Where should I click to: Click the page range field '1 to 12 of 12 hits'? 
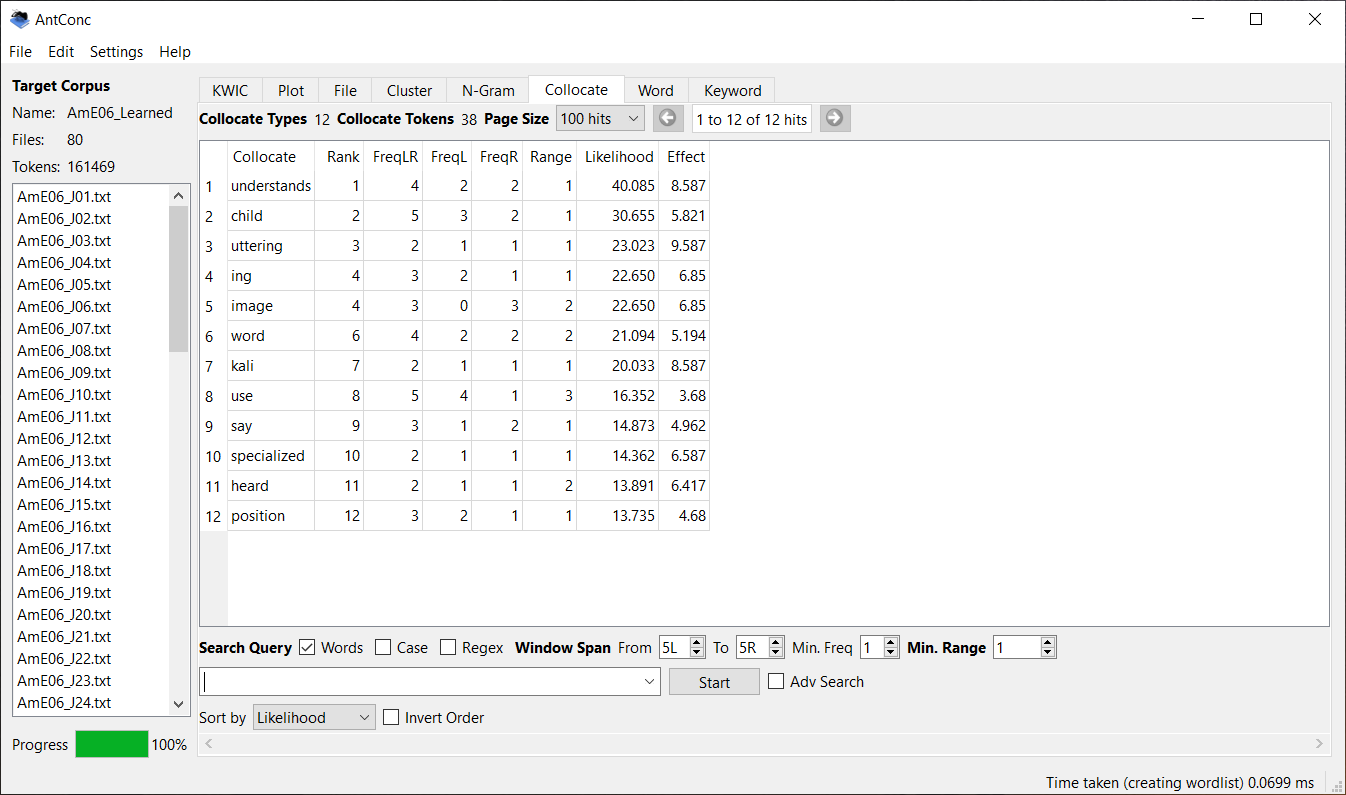[x=752, y=119]
